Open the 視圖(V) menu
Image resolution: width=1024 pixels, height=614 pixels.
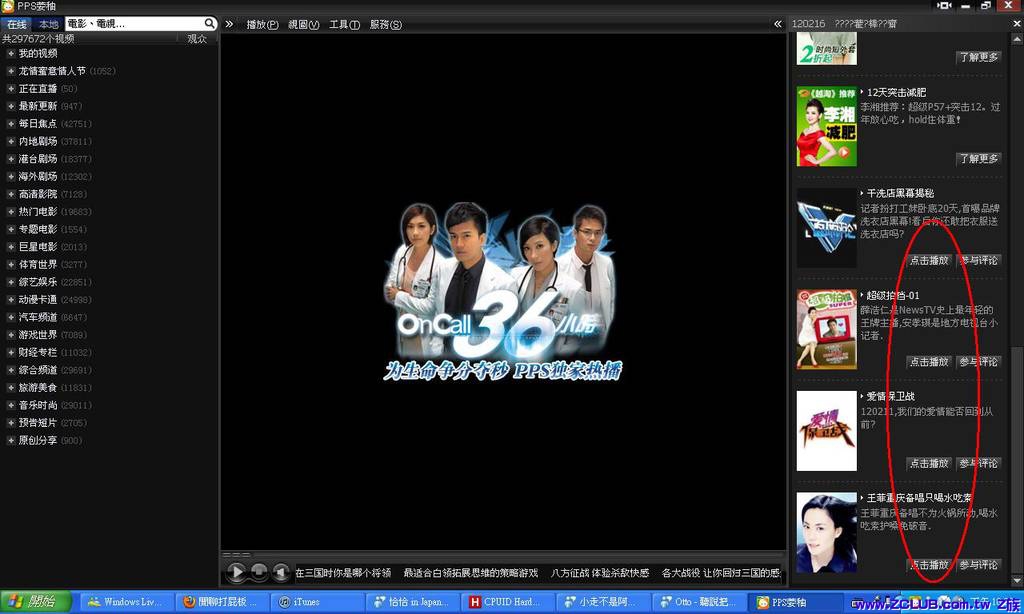[304, 25]
